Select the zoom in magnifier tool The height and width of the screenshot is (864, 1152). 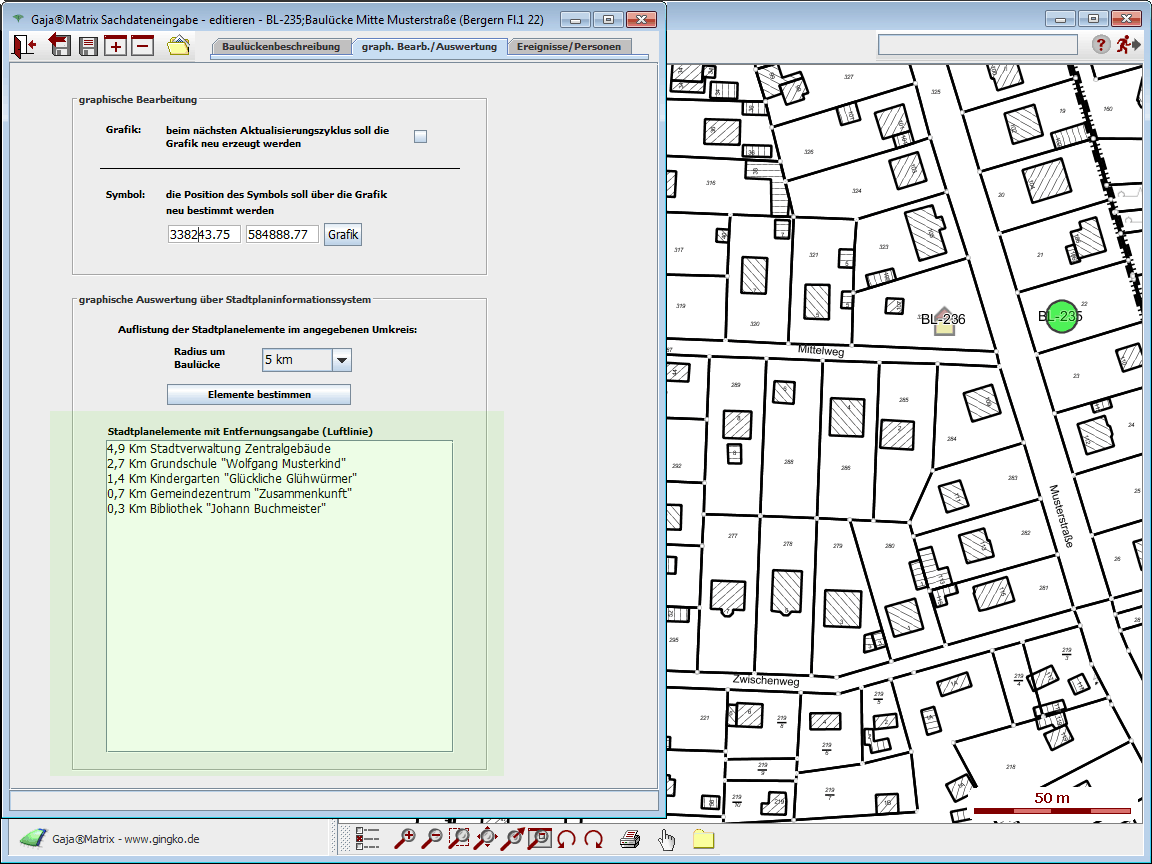click(x=405, y=839)
